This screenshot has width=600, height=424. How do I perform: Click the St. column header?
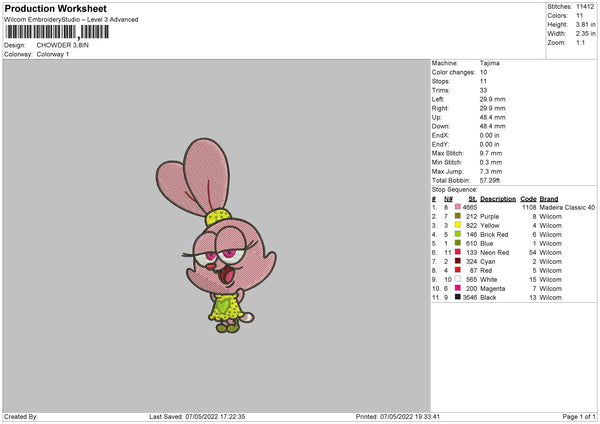tap(473, 199)
